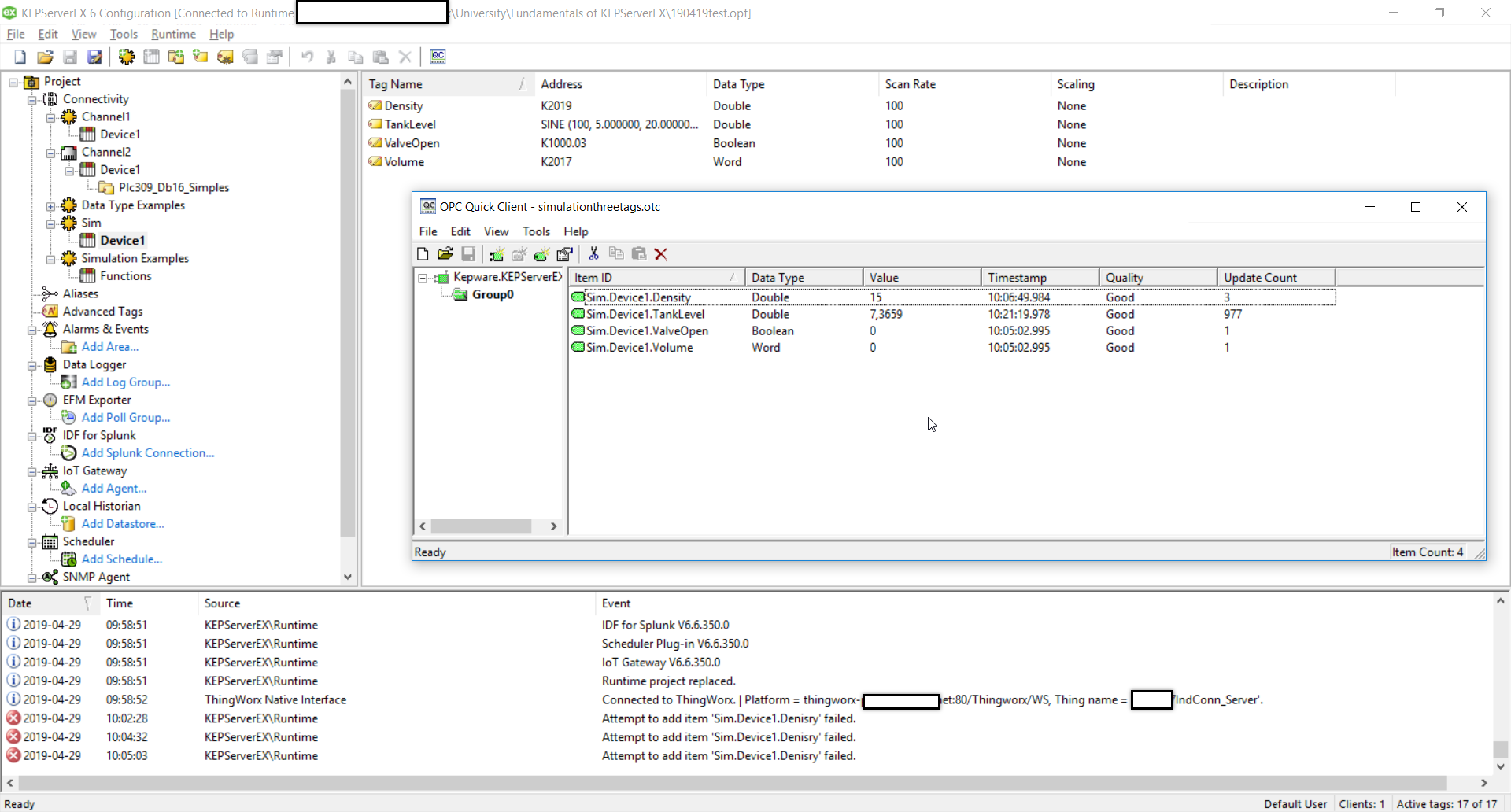Collapse the Kepware.KEPServerEX node in Quick Client
The width and height of the screenshot is (1511, 812).
(423, 278)
